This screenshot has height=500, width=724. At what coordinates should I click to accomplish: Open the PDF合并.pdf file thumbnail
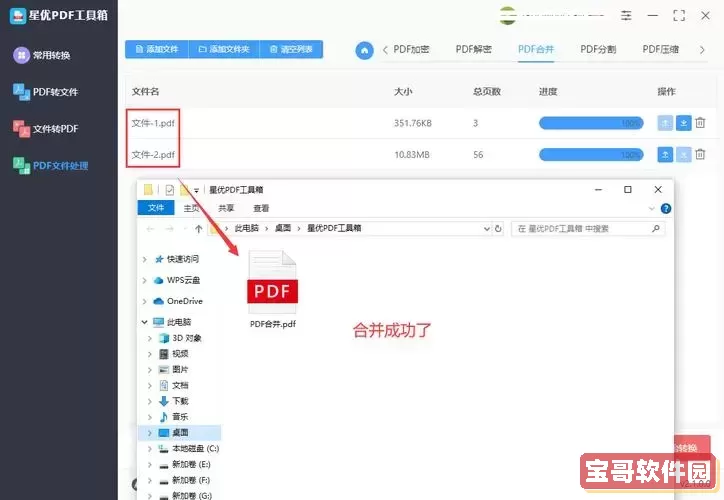click(272, 283)
